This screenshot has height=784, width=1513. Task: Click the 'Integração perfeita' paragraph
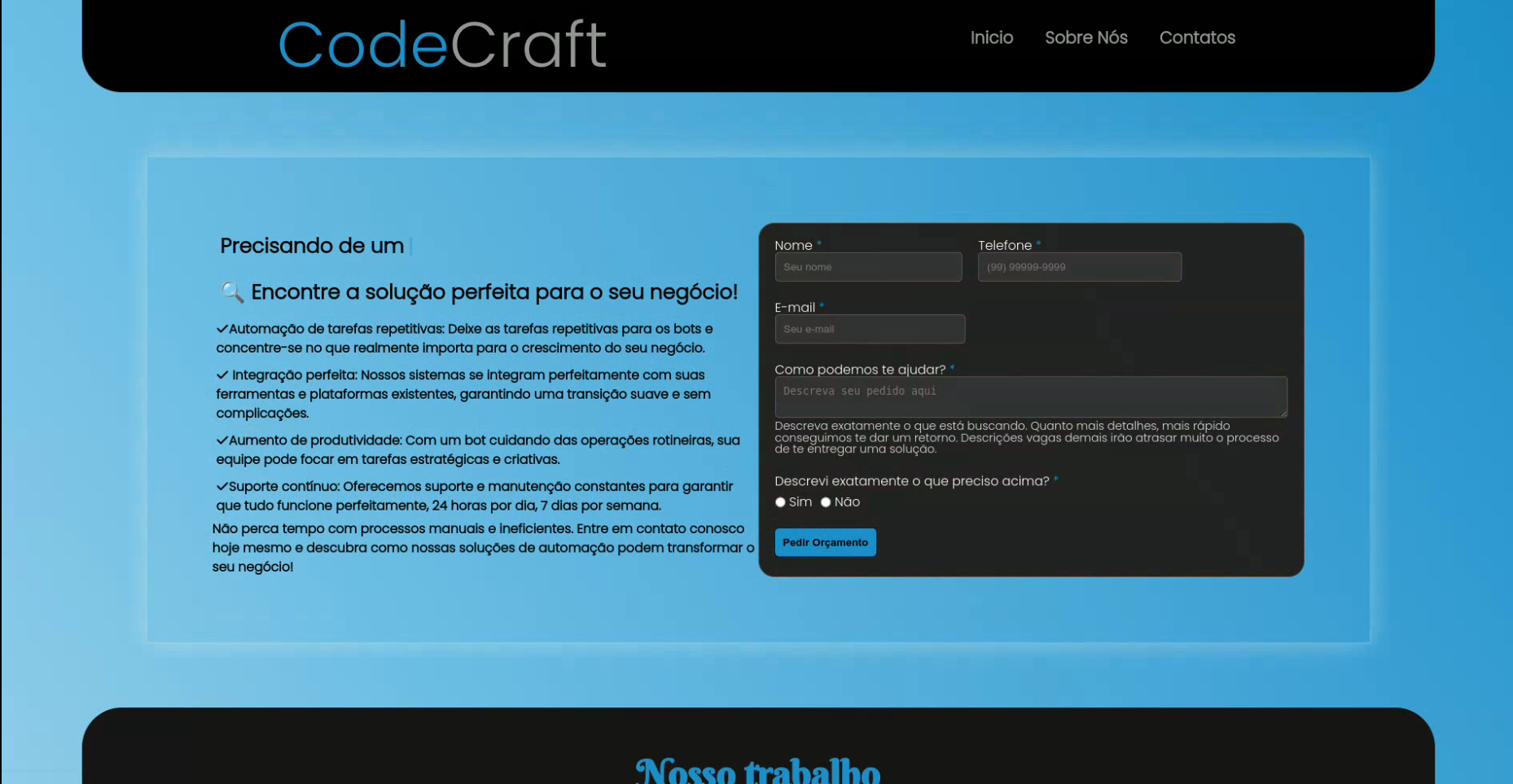tap(464, 394)
